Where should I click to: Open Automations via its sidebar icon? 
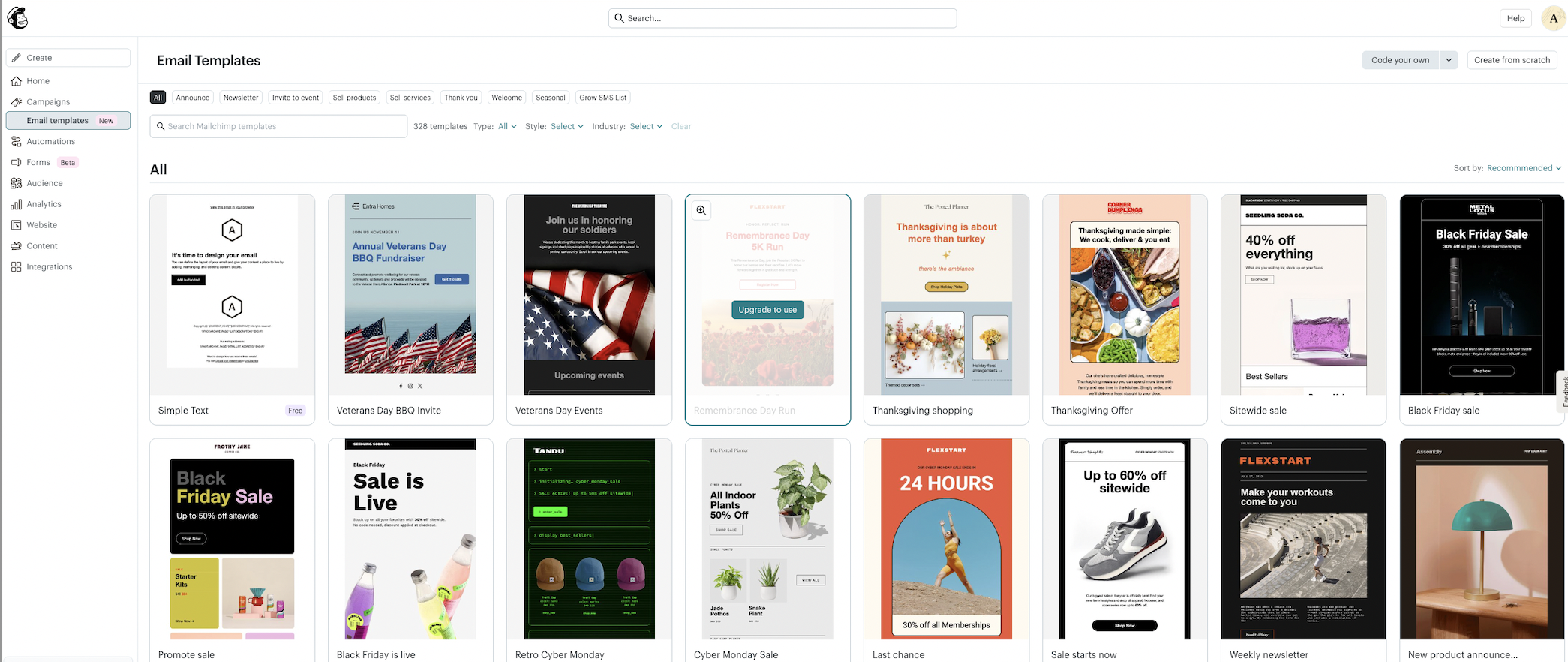[x=17, y=141]
